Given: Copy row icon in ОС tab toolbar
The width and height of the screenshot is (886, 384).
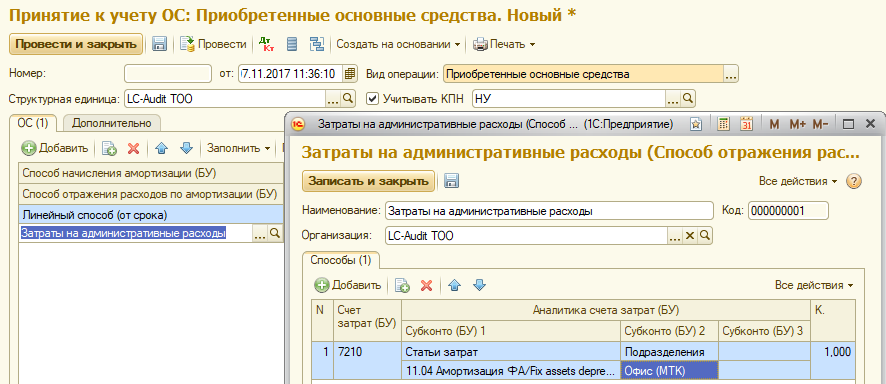Looking at the screenshot, I should pyautogui.click(x=109, y=149).
